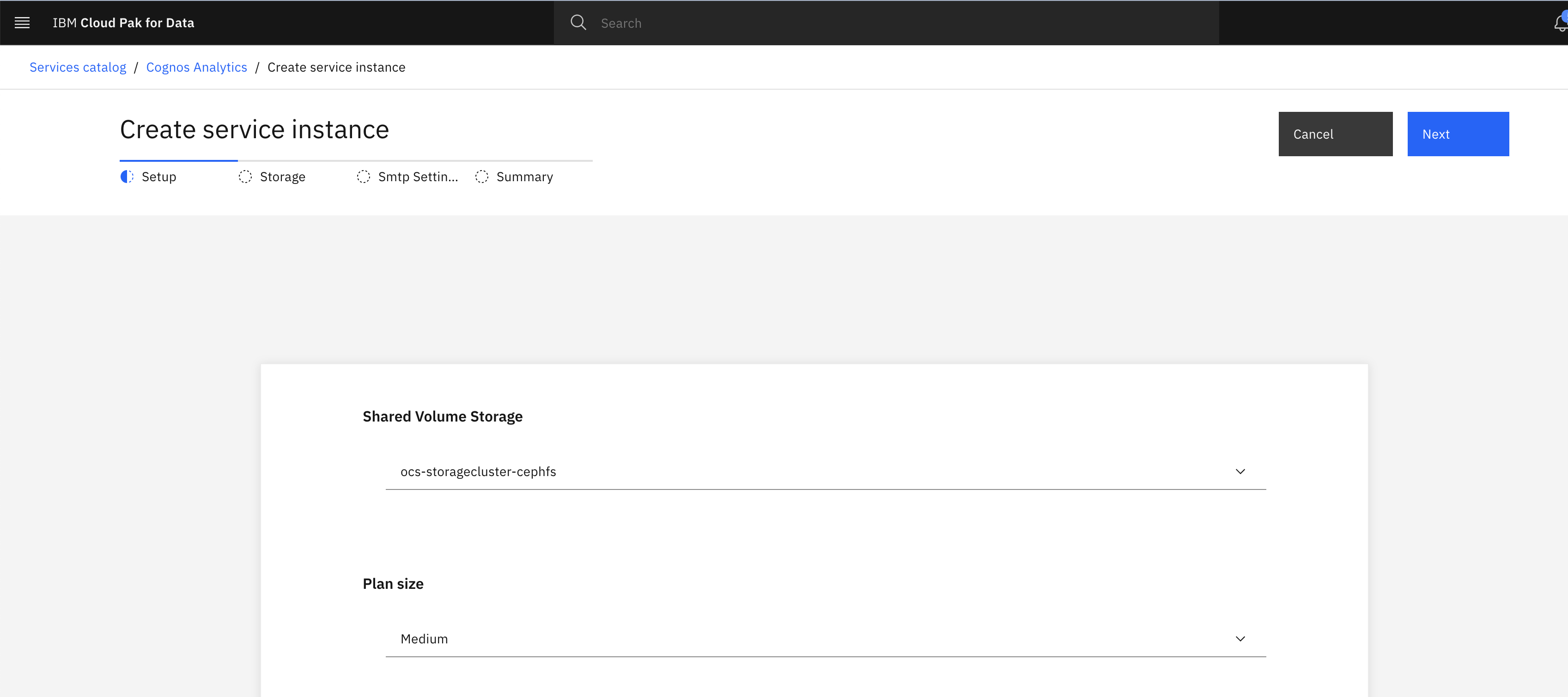Image resolution: width=1568 pixels, height=697 pixels.
Task: Click the Storage step circle icon
Action: coord(245,177)
